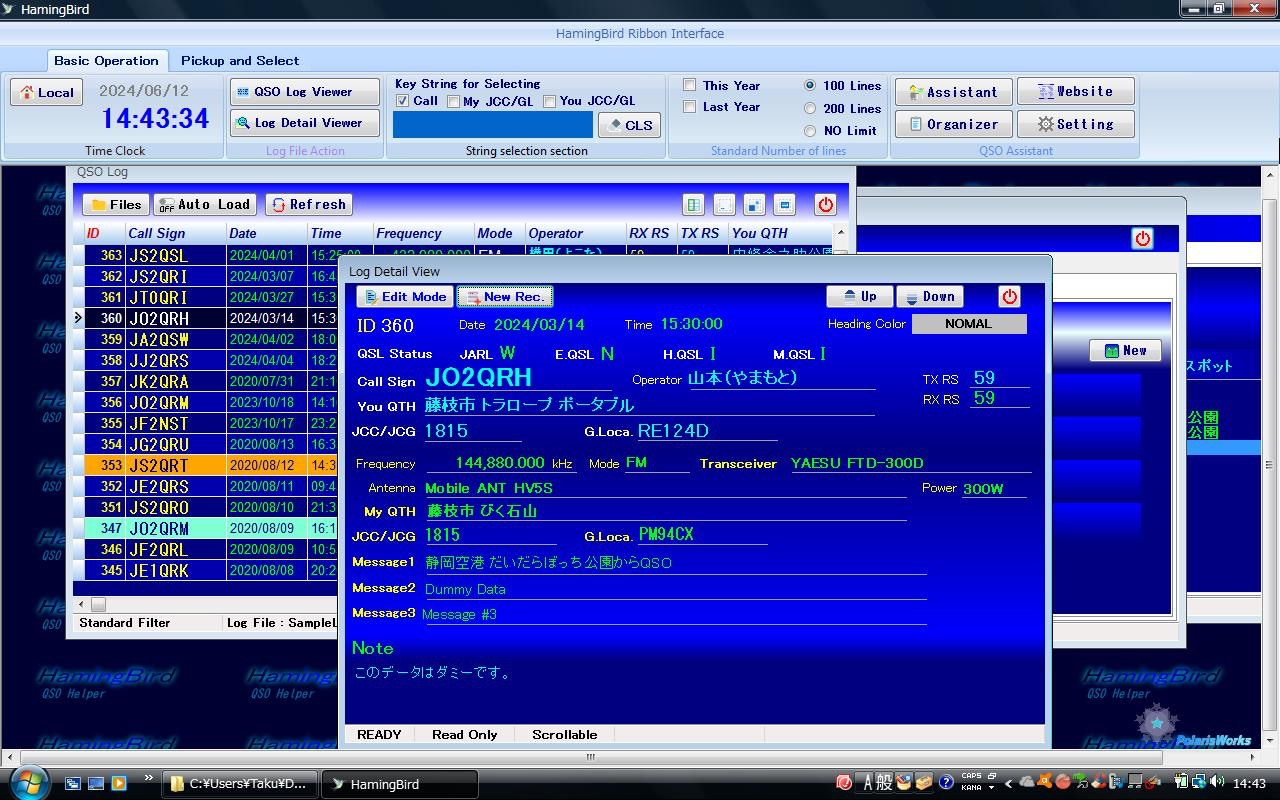Open the Organizer
The height and width of the screenshot is (800, 1280).
(x=954, y=124)
